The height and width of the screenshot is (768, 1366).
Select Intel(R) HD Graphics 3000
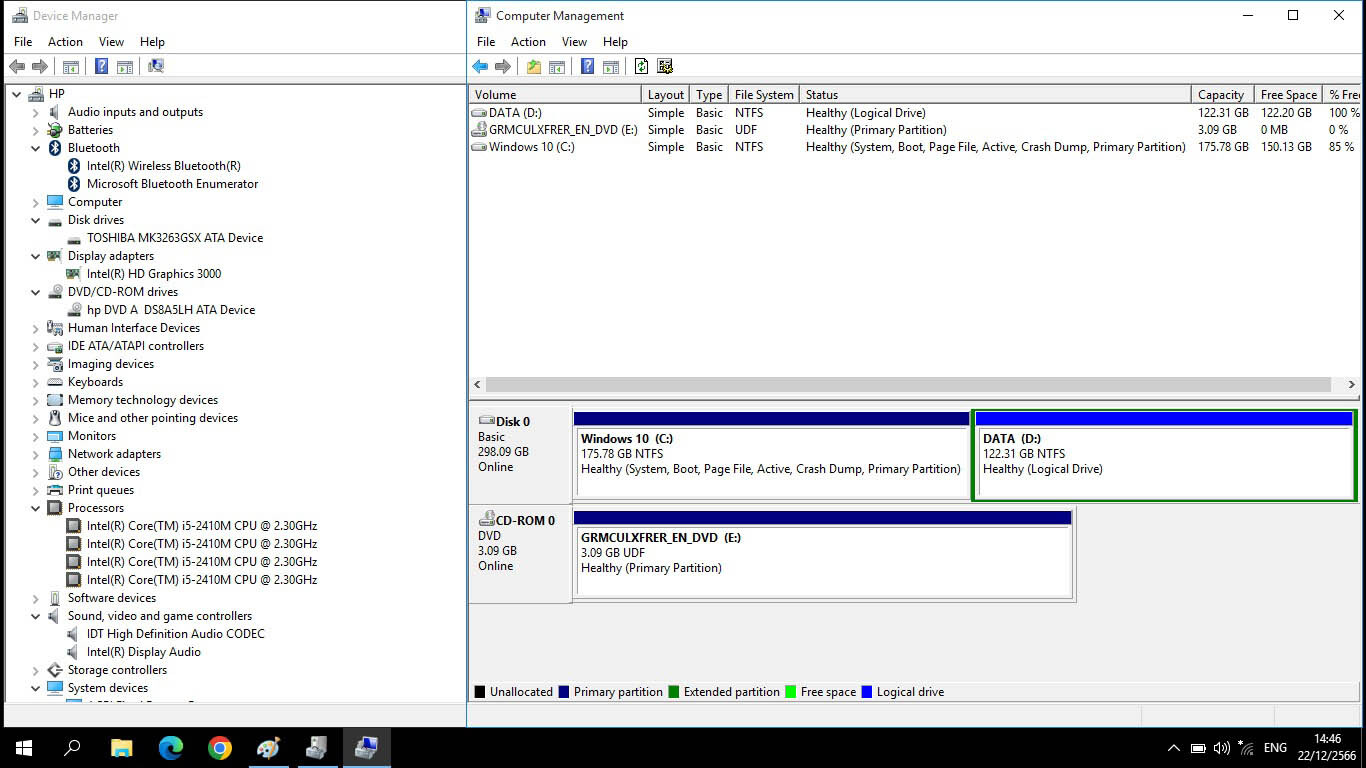(154, 274)
